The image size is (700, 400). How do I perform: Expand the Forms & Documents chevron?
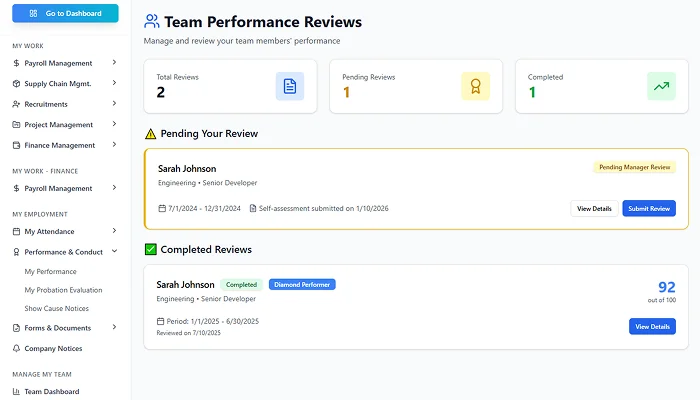[114, 327]
